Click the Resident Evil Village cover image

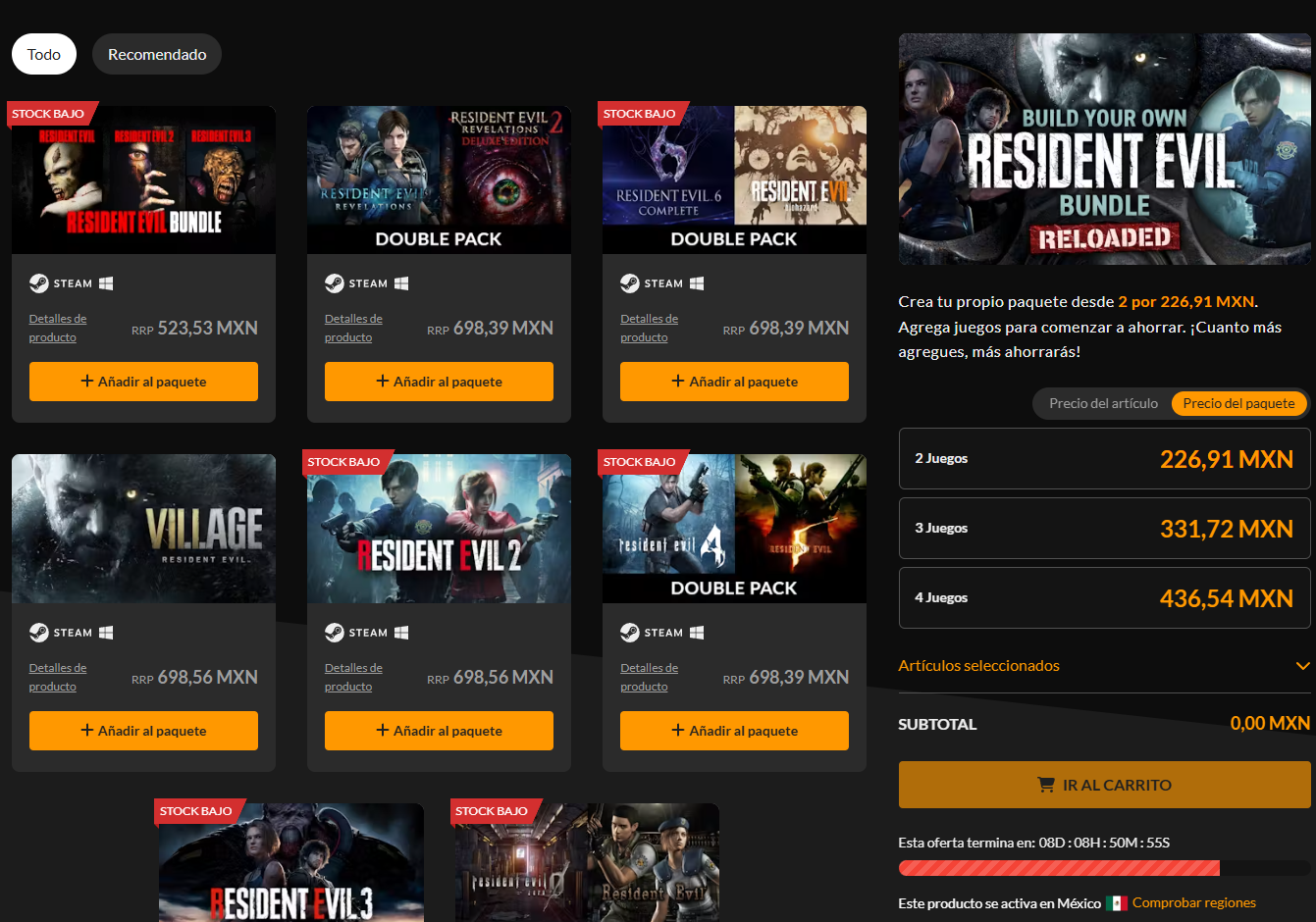[x=143, y=529]
